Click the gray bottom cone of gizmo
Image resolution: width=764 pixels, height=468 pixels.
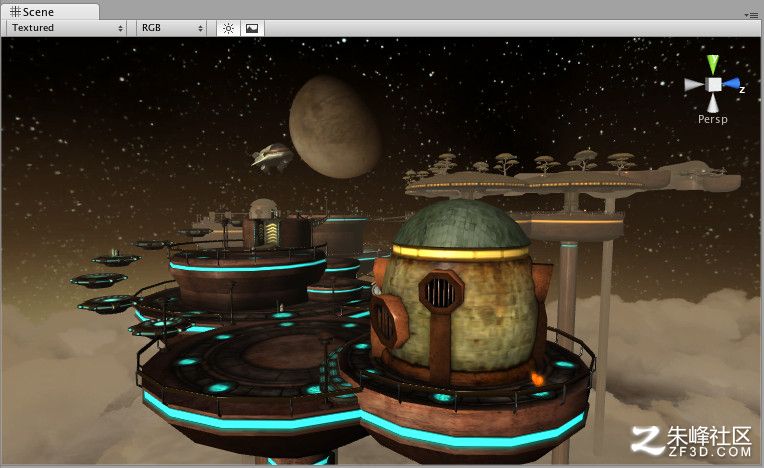pyautogui.click(x=713, y=103)
